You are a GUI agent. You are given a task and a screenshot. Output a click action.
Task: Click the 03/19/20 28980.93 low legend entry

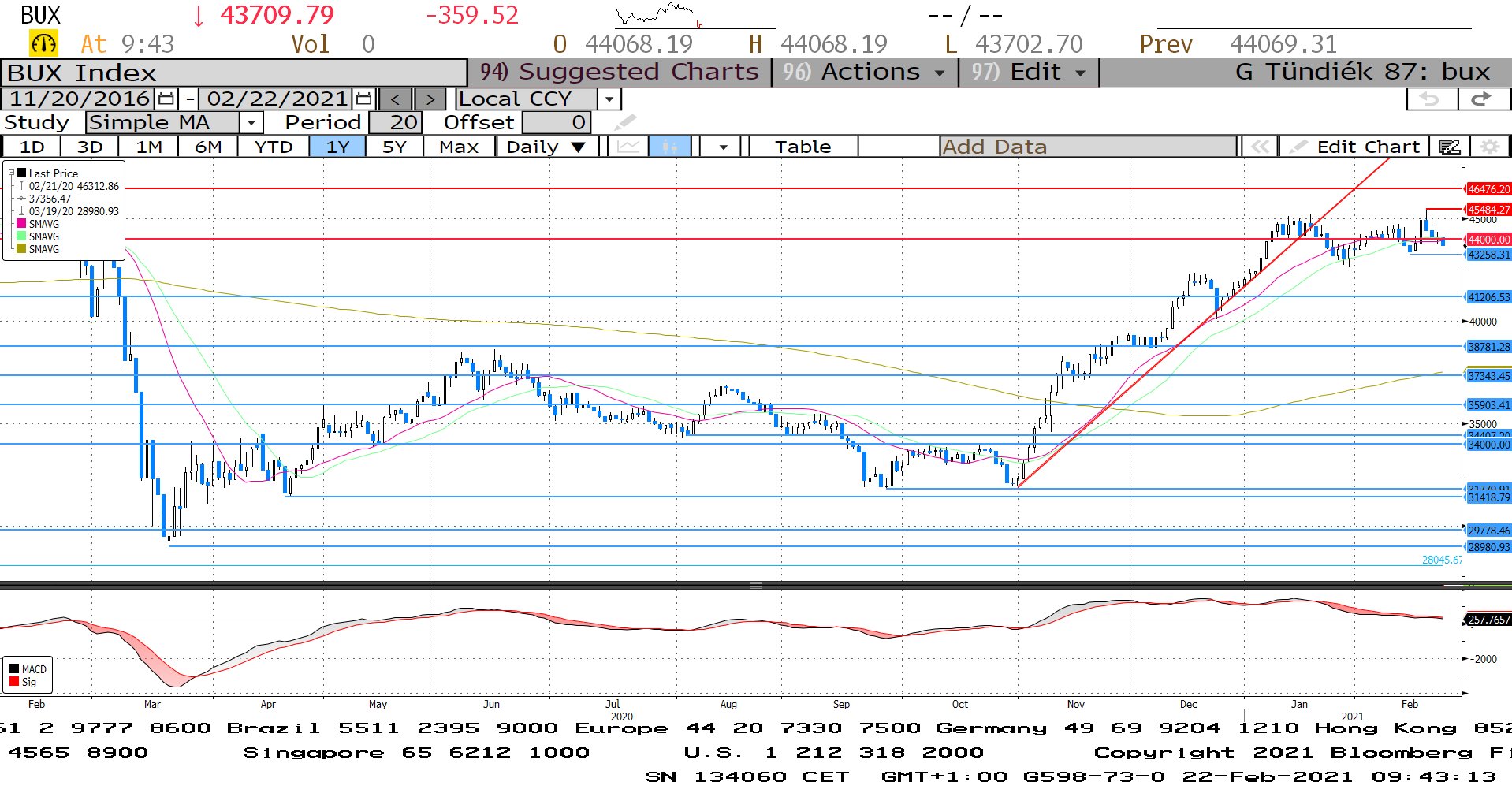coord(74,211)
